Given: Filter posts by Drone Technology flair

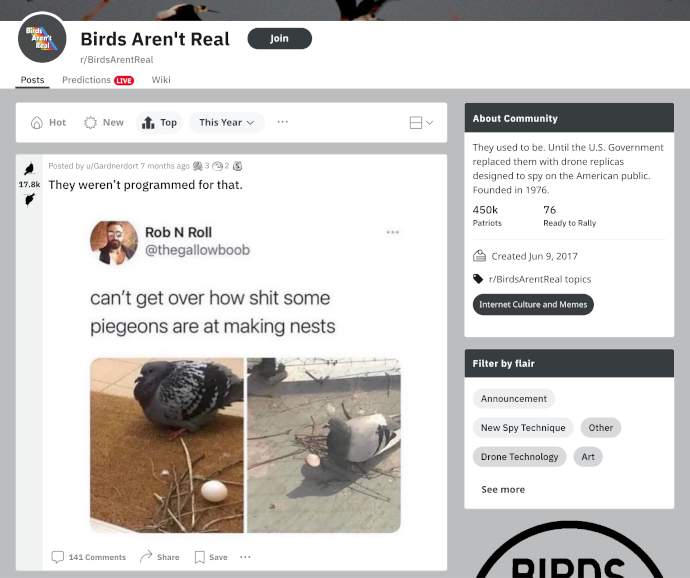Looking at the screenshot, I should pyautogui.click(x=520, y=457).
